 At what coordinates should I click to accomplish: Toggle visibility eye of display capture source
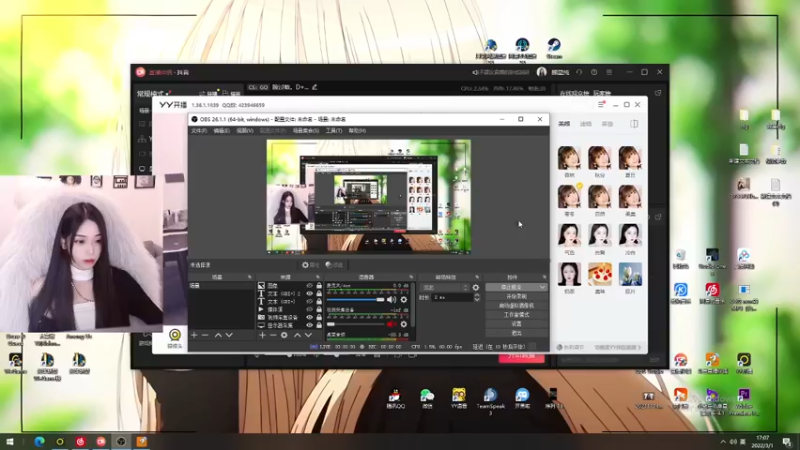309,325
